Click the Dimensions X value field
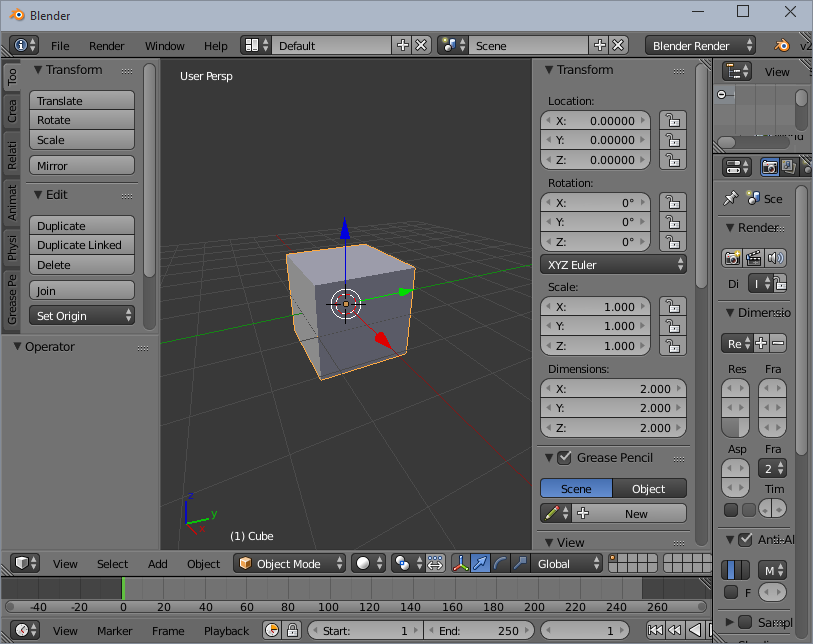 click(613, 388)
